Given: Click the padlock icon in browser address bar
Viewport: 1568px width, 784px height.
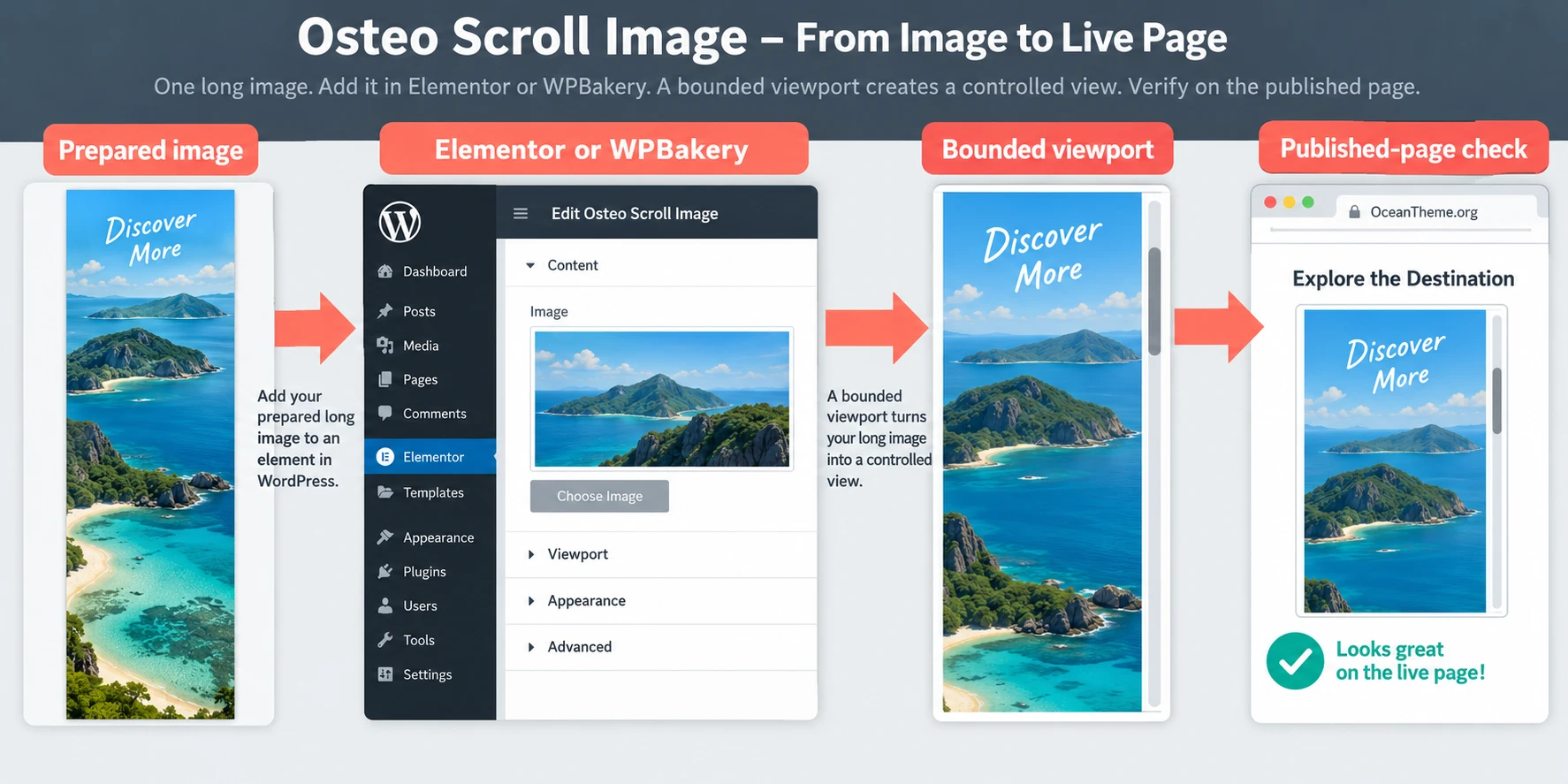Looking at the screenshot, I should click(x=1354, y=212).
